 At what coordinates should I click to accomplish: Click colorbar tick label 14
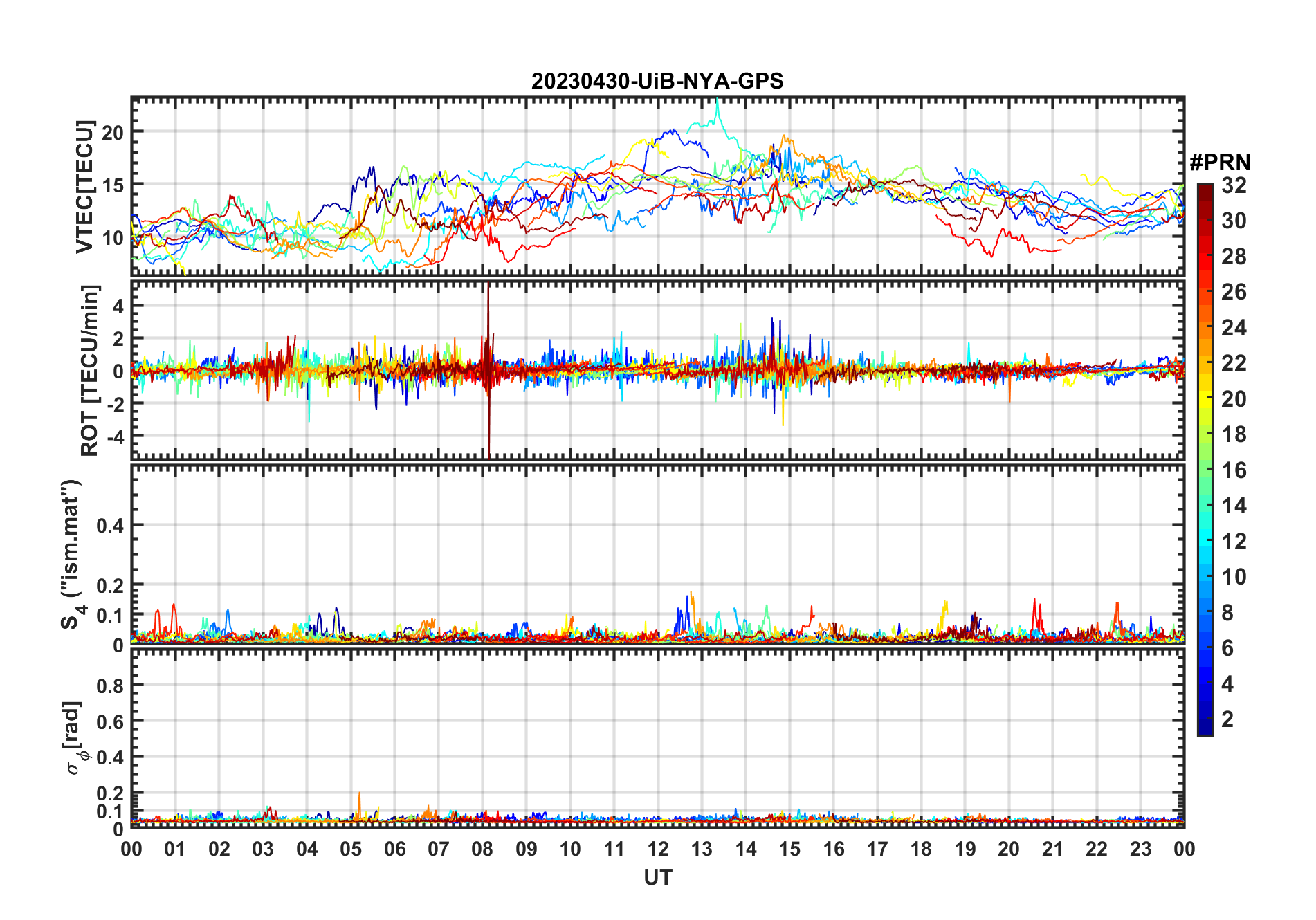pyautogui.click(x=1234, y=506)
